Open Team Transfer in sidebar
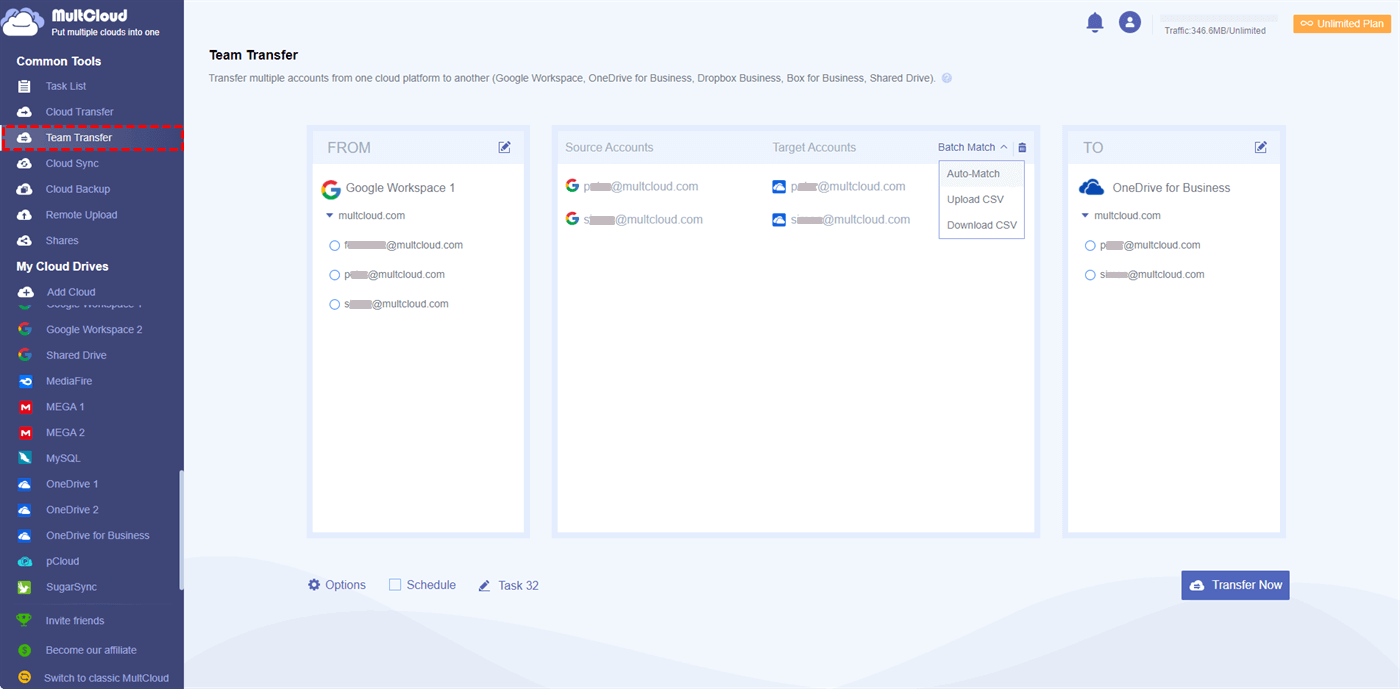This screenshot has height=689, width=1400. (x=92, y=138)
